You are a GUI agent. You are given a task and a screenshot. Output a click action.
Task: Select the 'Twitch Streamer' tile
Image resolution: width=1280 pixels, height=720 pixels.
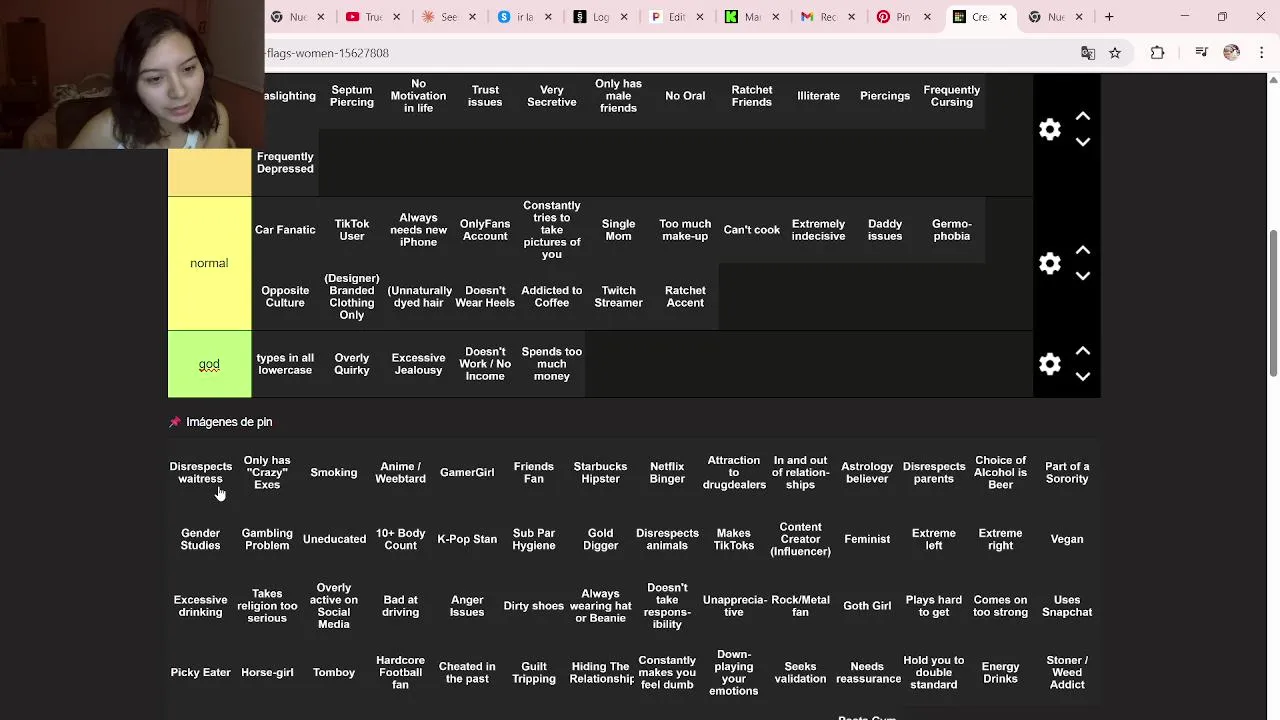pos(618,297)
